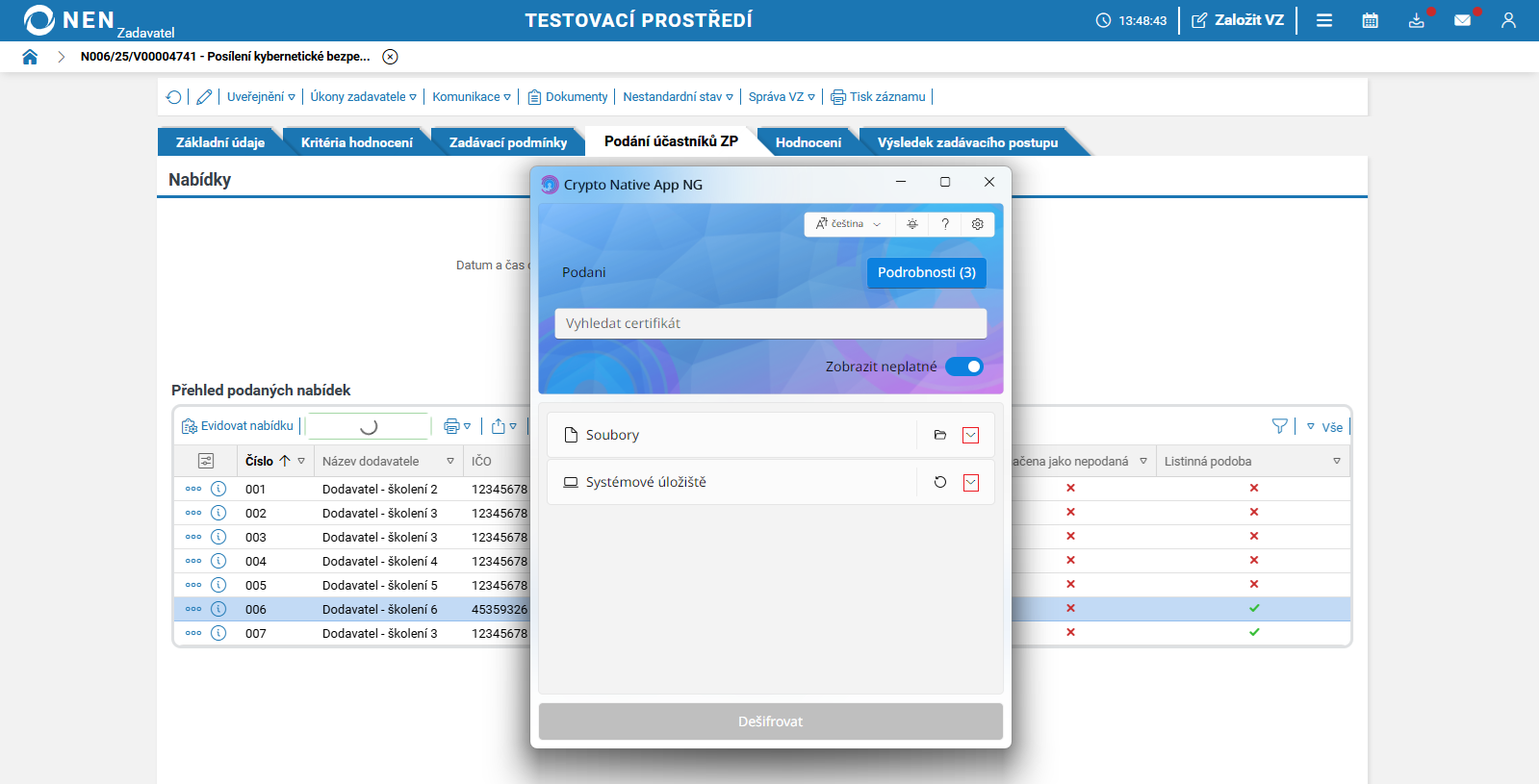The width and height of the screenshot is (1539, 784).
Task: Open the settings gear in Crypto Native App
Action: [x=978, y=224]
